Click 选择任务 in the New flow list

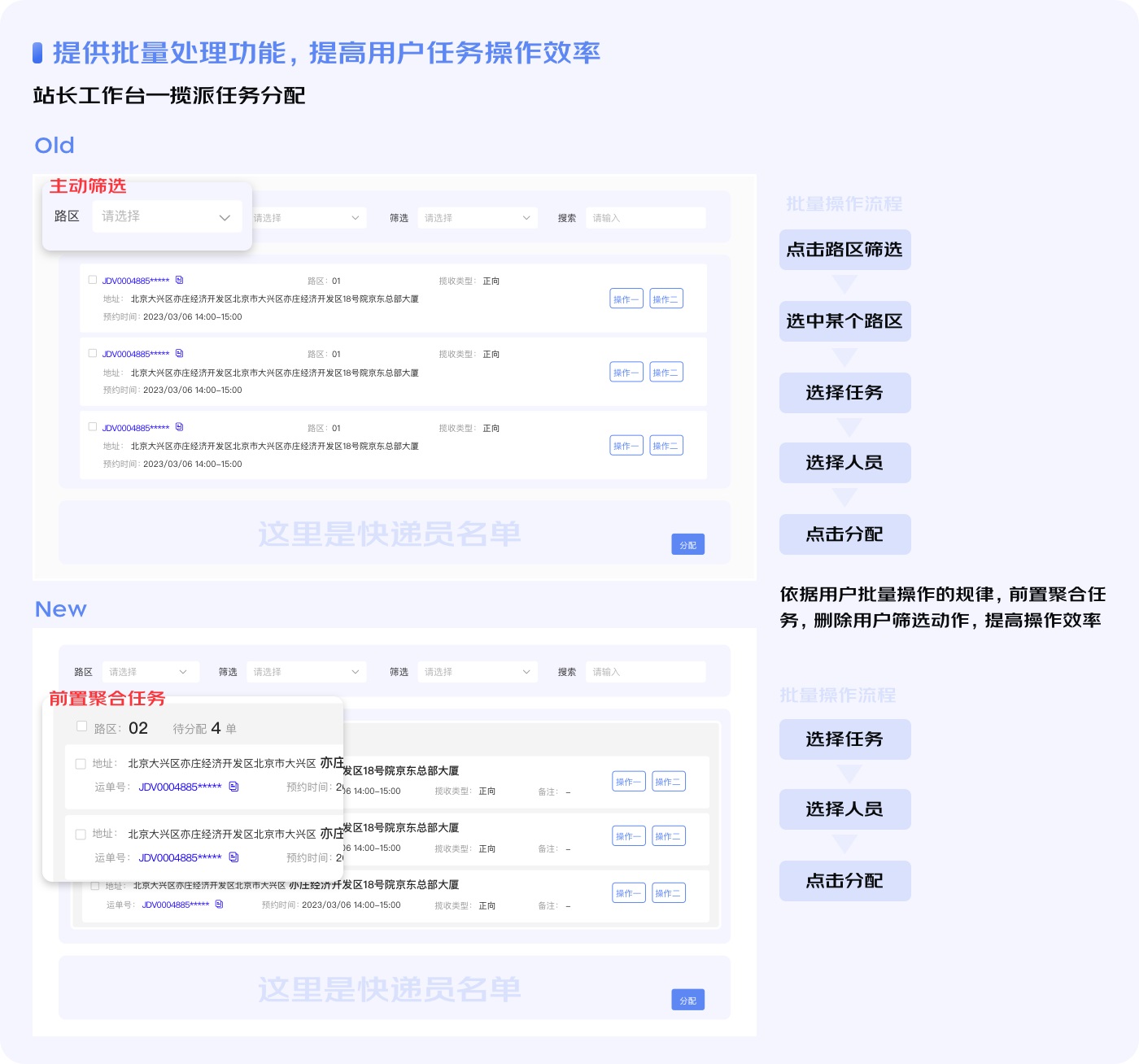[x=844, y=739]
